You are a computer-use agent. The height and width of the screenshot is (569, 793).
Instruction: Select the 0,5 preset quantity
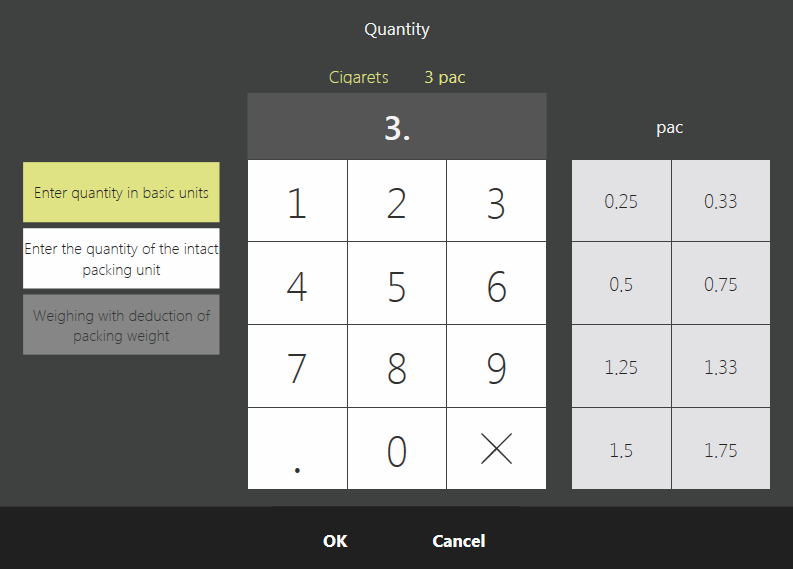click(621, 284)
